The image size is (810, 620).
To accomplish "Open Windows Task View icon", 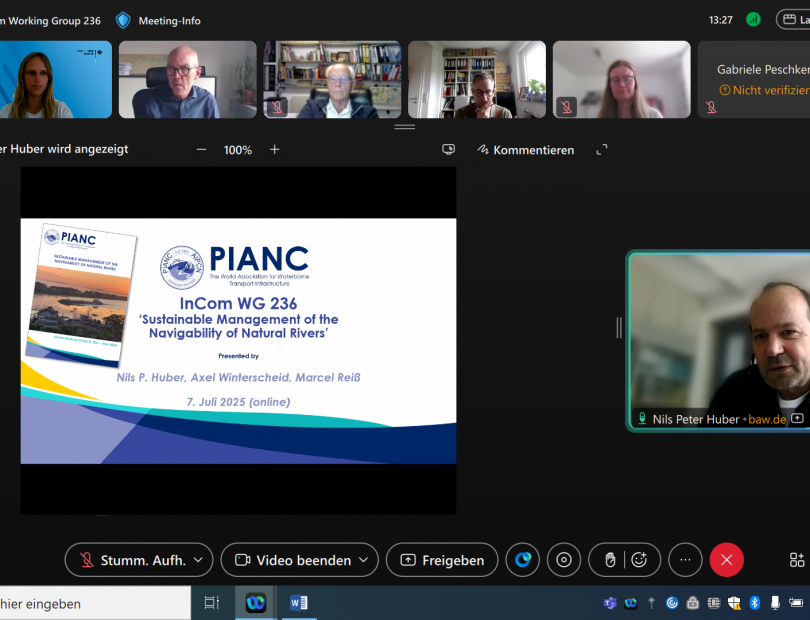I will pos(212,603).
